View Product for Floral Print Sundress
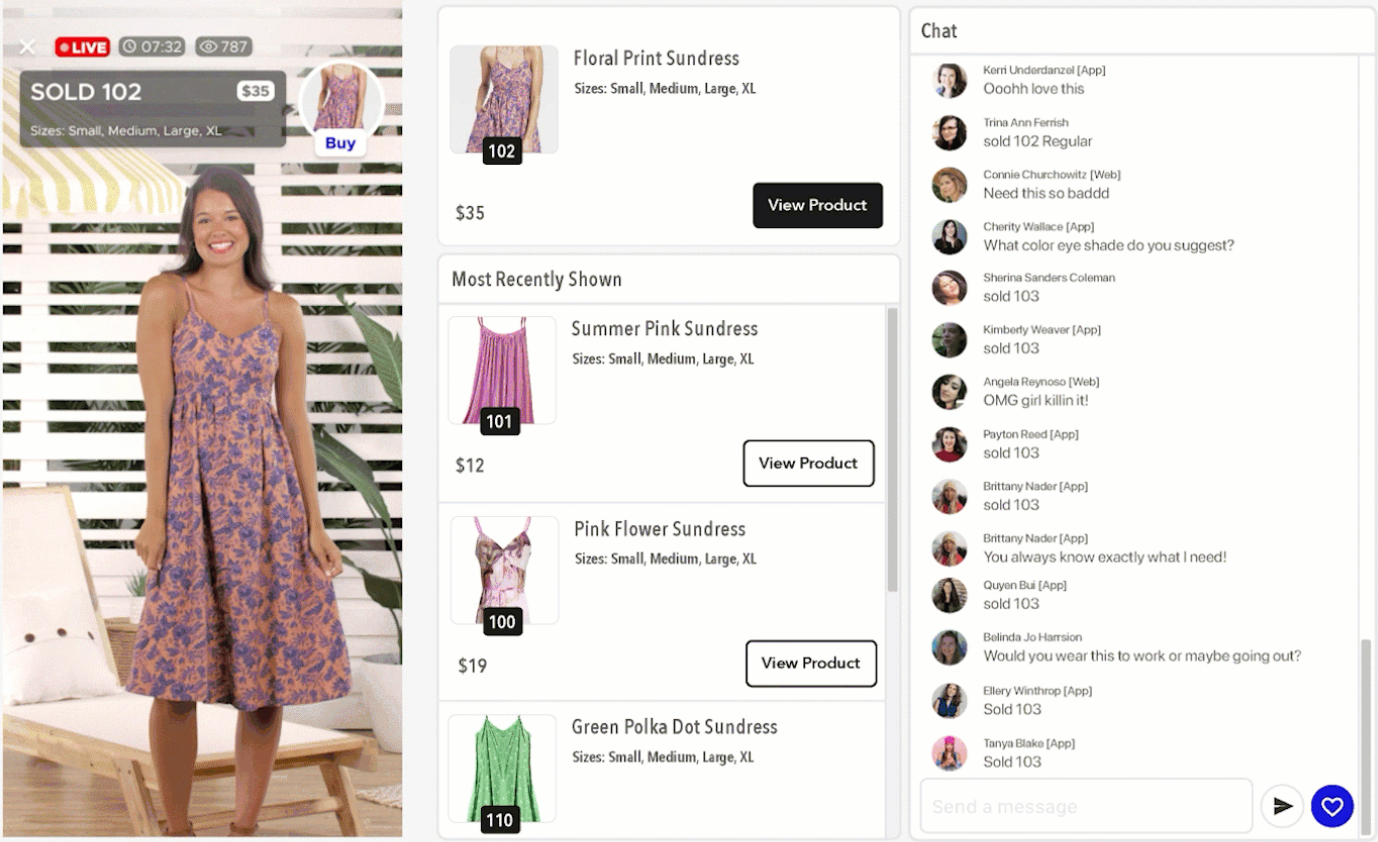This screenshot has width=1378, height=842. click(817, 205)
